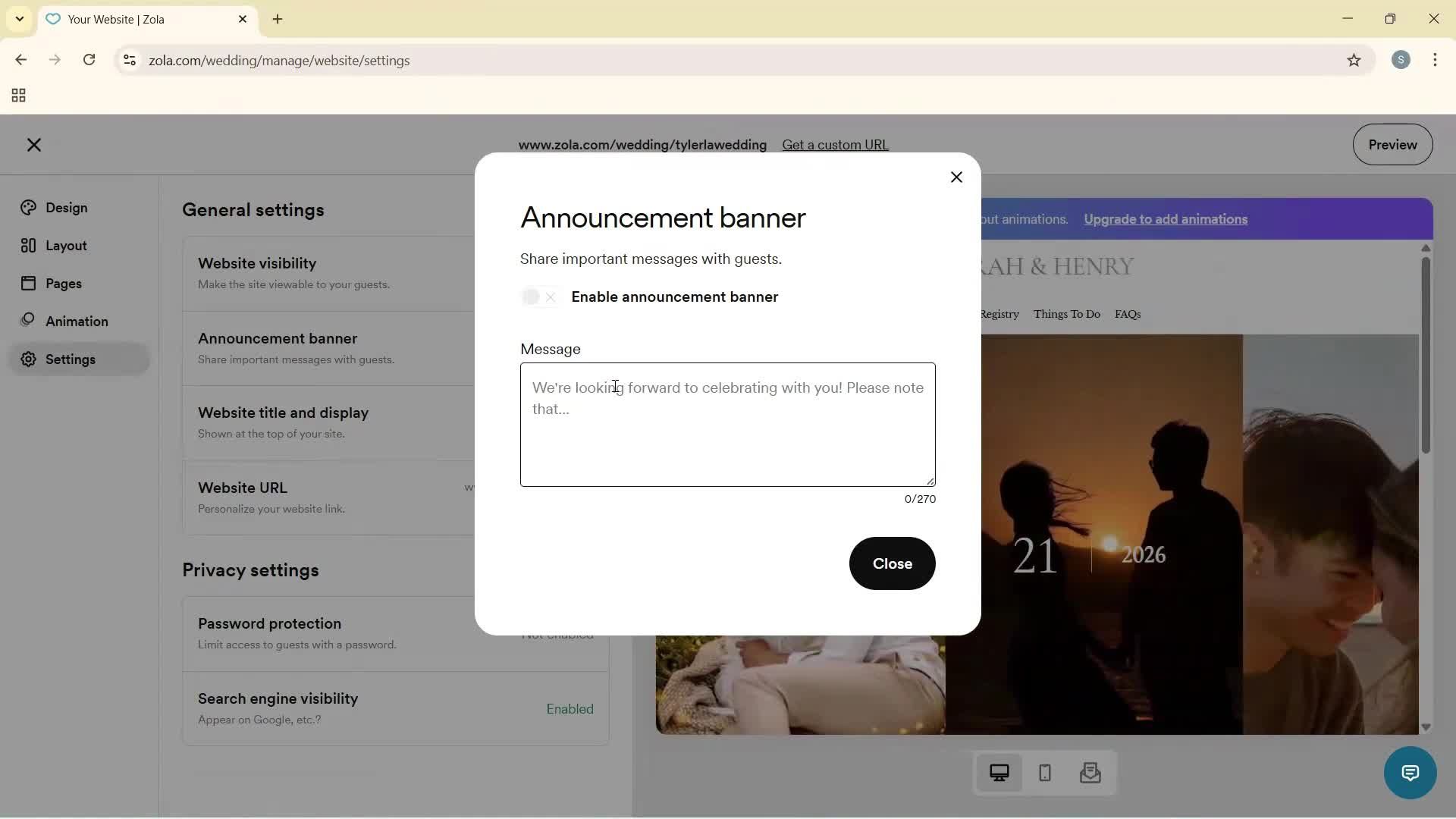Click inside the Message text box
1456x819 pixels.
click(x=727, y=425)
